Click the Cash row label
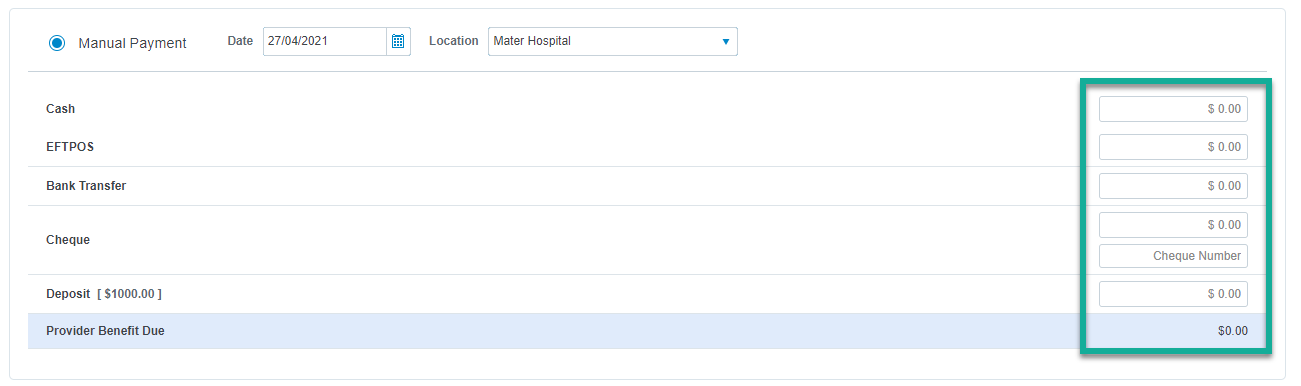This screenshot has width=1301, height=386. coord(60,109)
